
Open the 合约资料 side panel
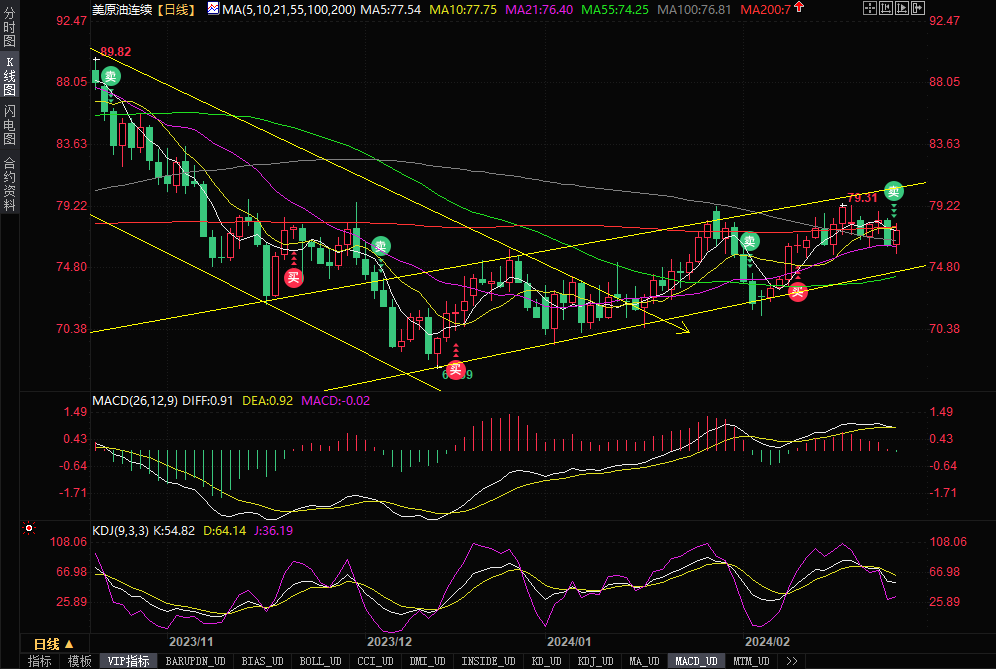point(10,183)
